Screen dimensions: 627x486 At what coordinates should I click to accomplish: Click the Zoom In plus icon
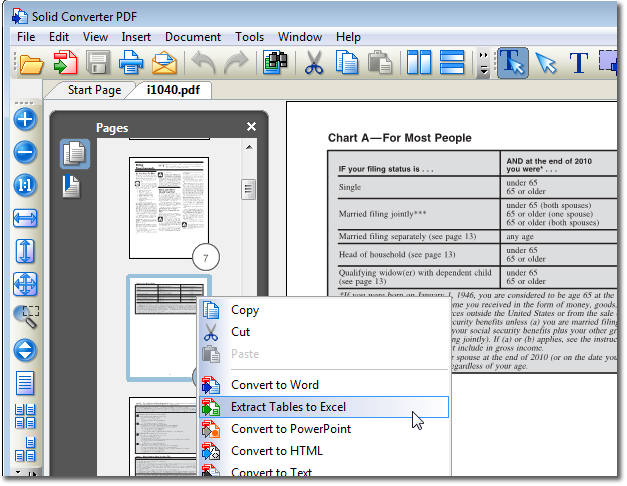(25, 119)
